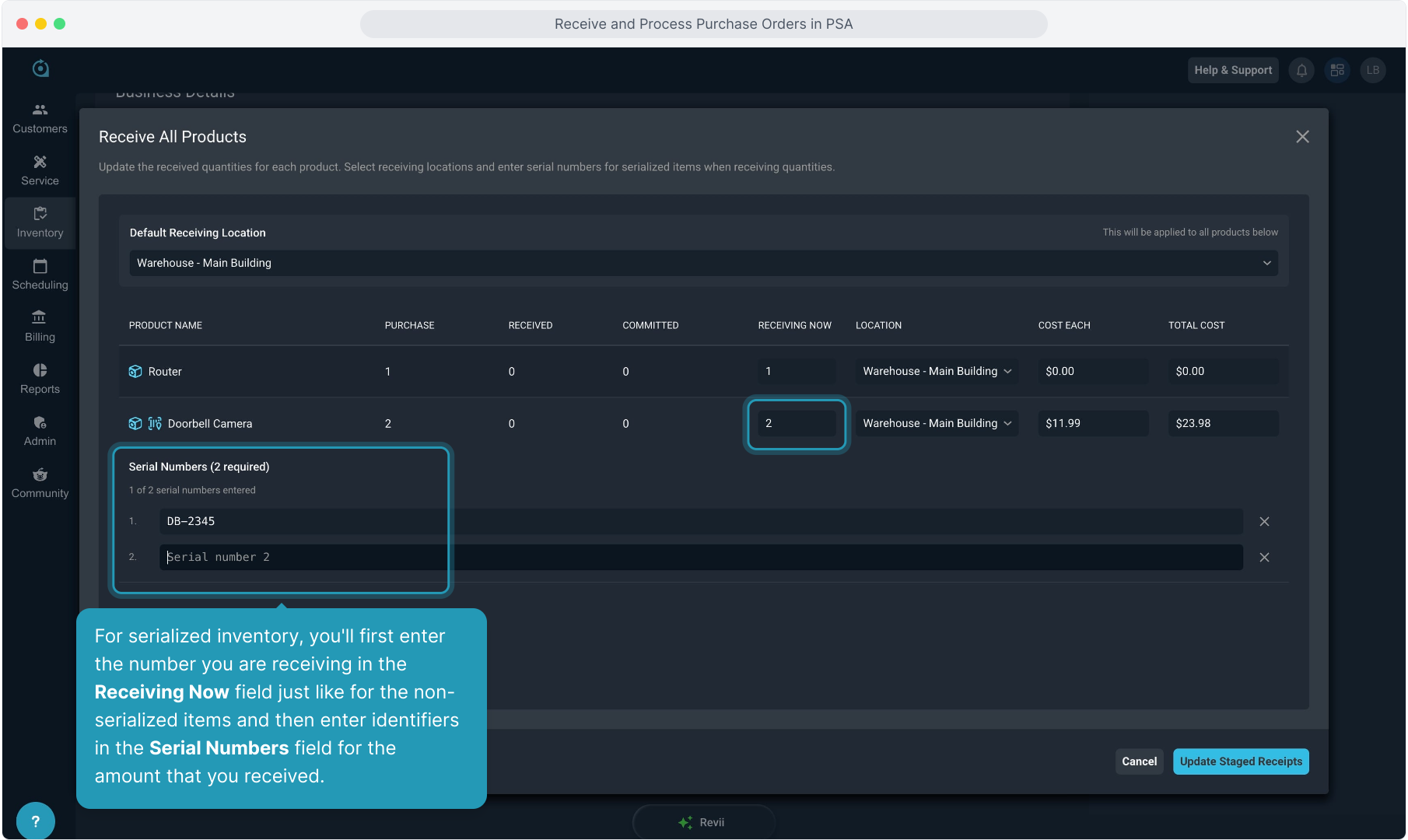Open the Doorbell Camera location dropdown
Screen dimensions: 1408x840
pyautogui.click(x=936, y=424)
